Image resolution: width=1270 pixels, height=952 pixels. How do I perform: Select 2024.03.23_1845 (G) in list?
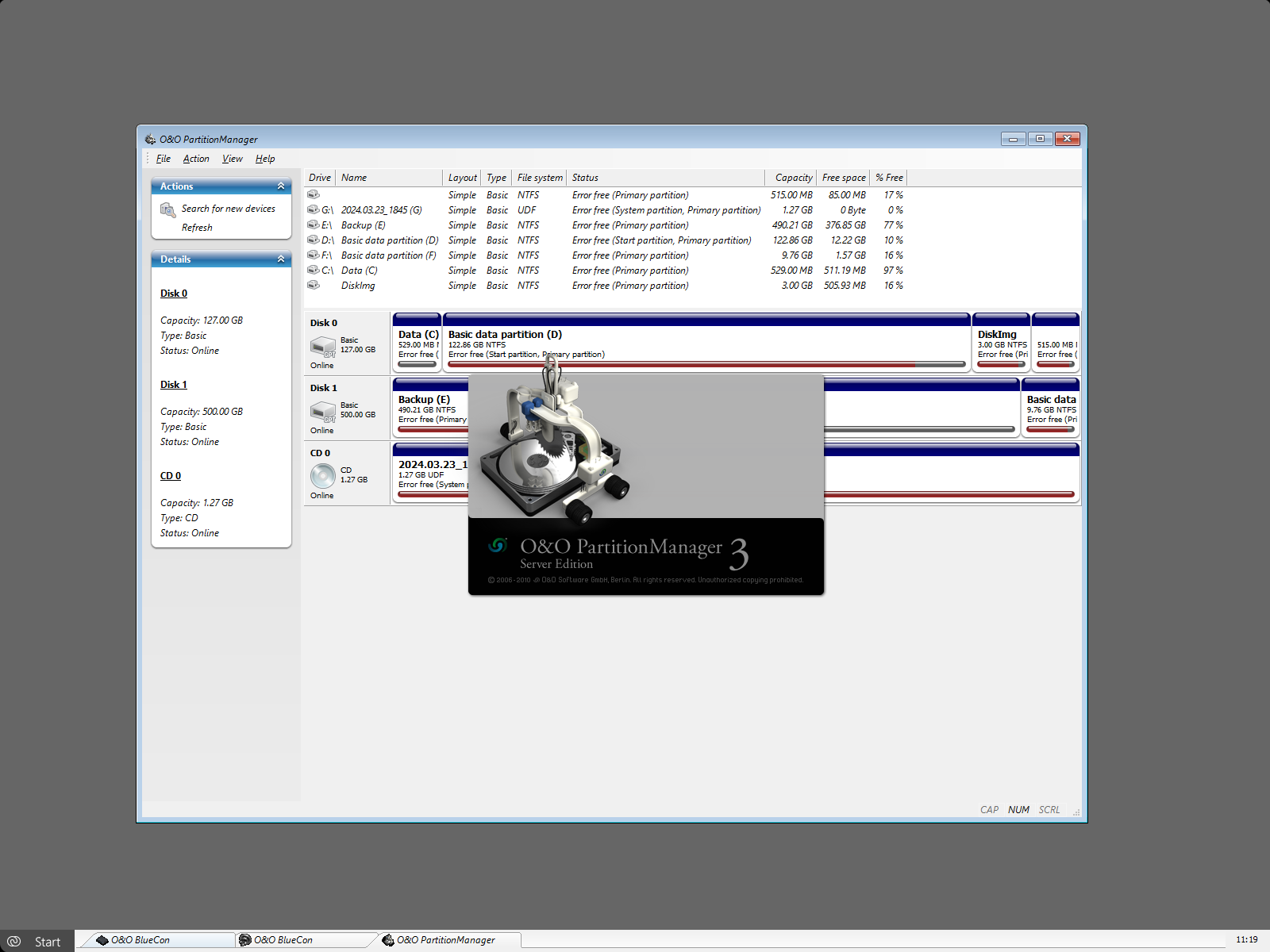tap(382, 210)
